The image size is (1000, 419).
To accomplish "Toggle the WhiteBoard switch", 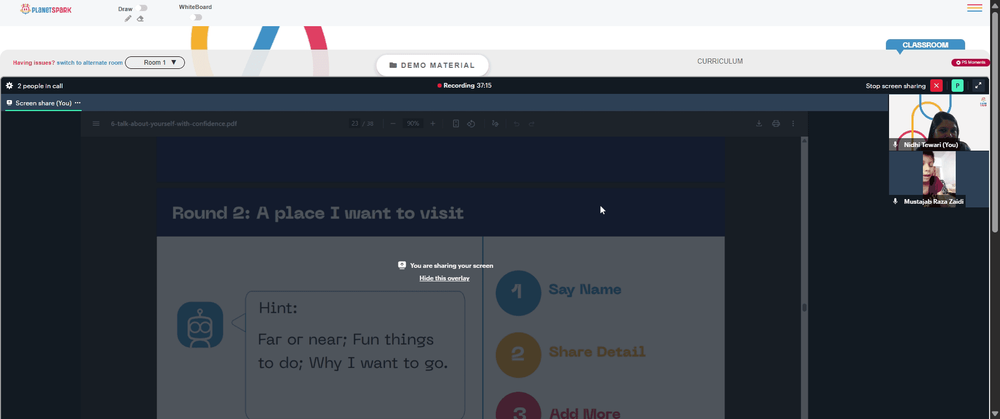I will (x=196, y=17).
